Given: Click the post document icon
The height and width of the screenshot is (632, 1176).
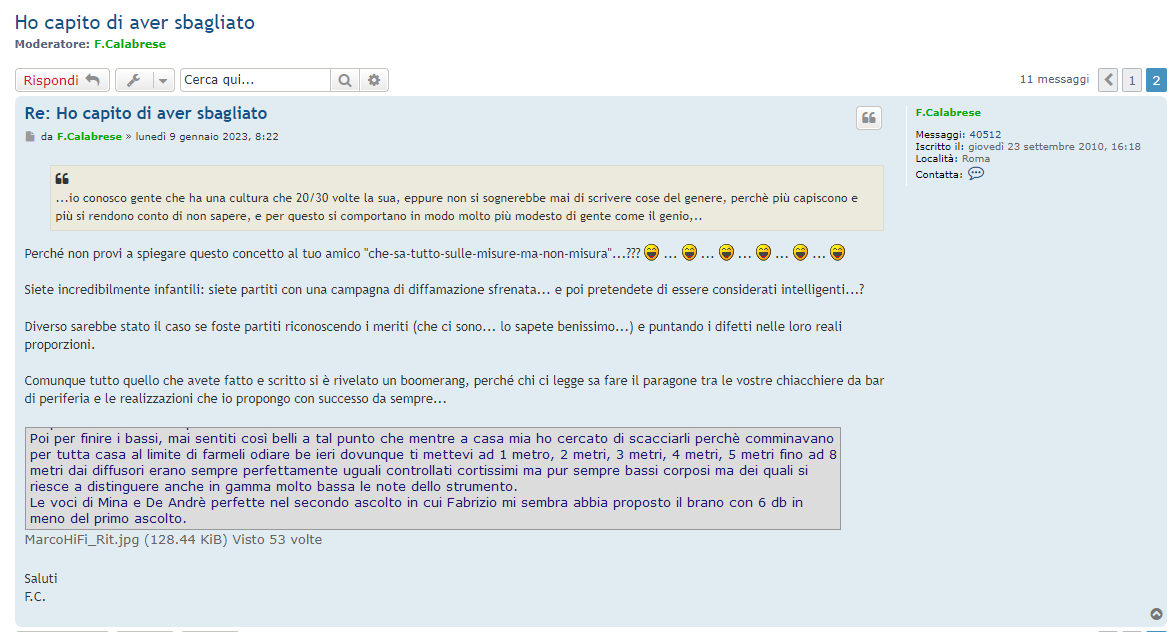Looking at the screenshot, I should pos(30,136).
